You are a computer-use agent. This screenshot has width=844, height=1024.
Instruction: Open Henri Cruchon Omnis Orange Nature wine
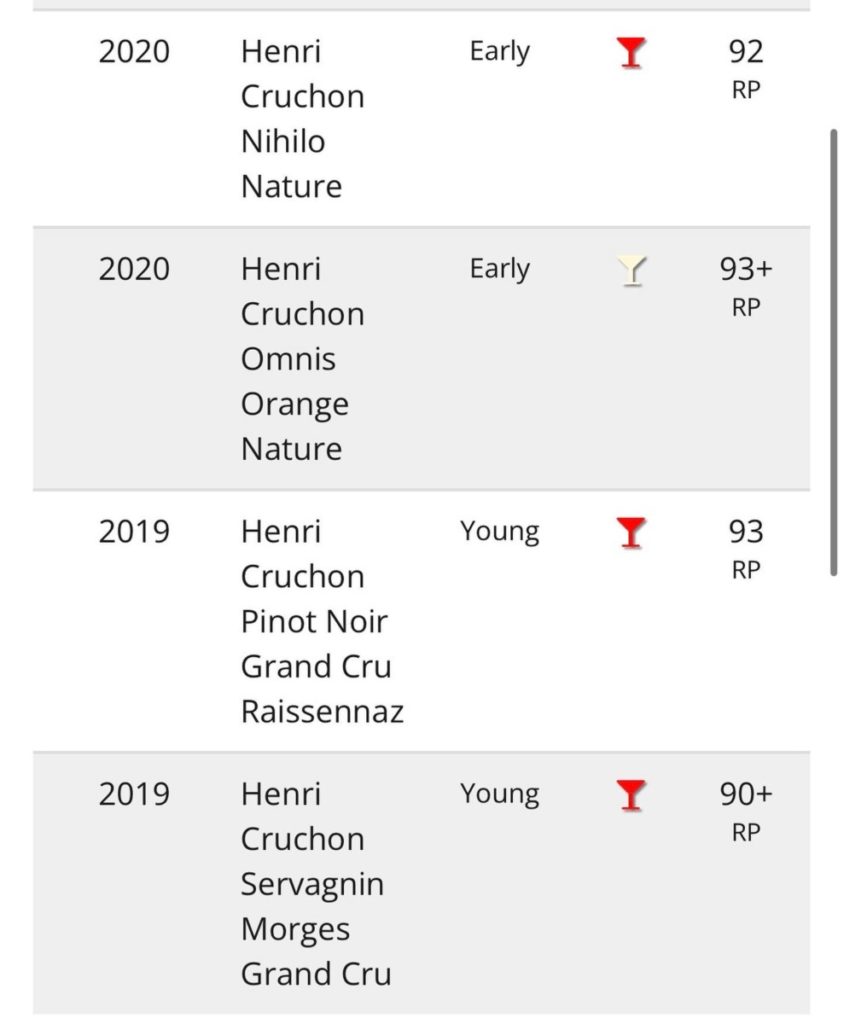302,358
